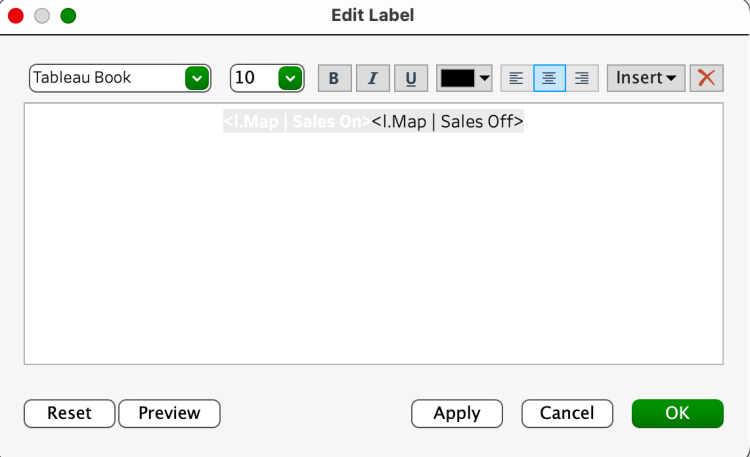Align label text right
The height and width of the screenshot is (457, 750).
[x=582, y=78]
